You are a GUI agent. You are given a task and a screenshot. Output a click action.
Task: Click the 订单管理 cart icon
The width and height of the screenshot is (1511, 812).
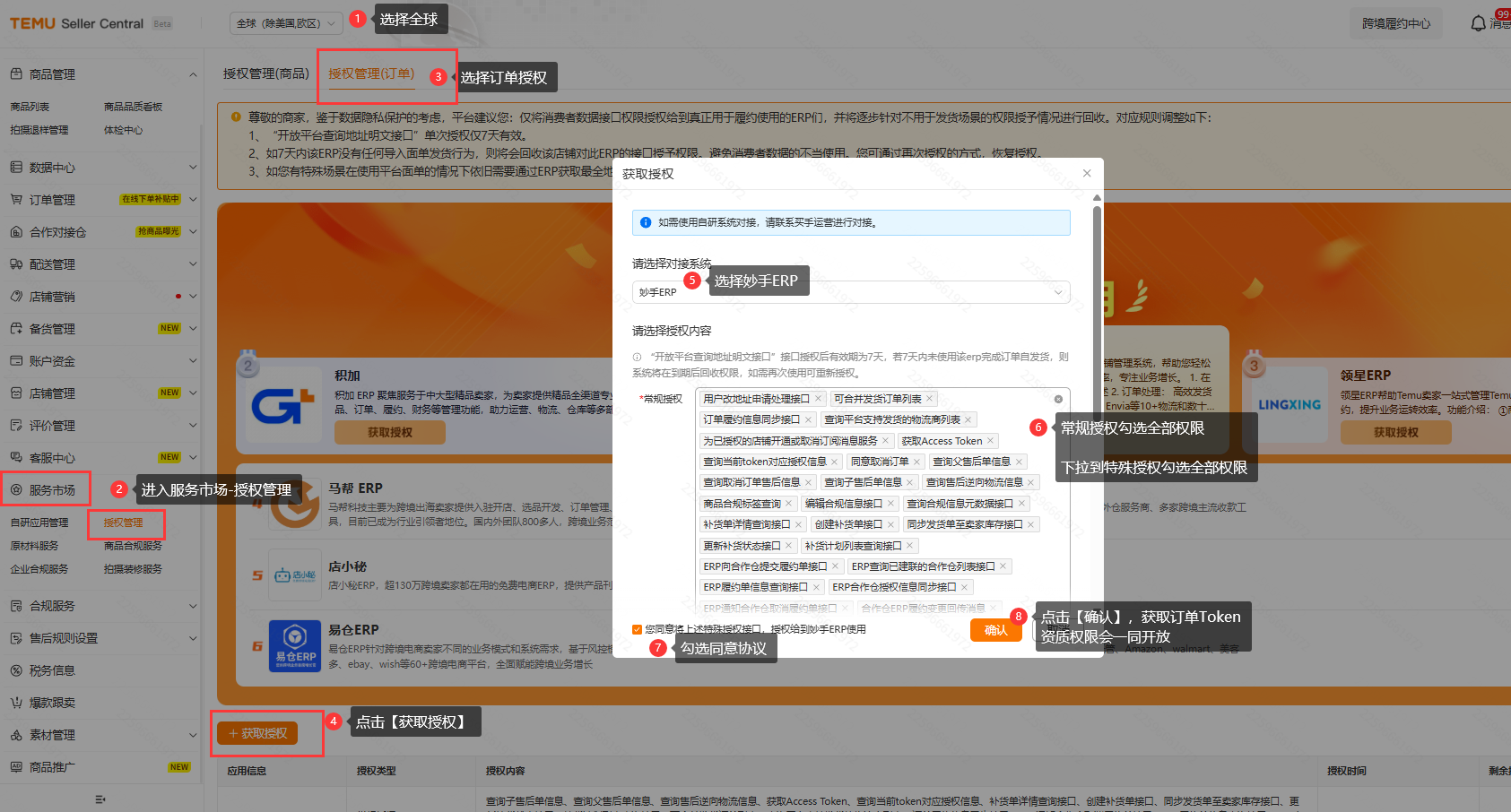16,200
